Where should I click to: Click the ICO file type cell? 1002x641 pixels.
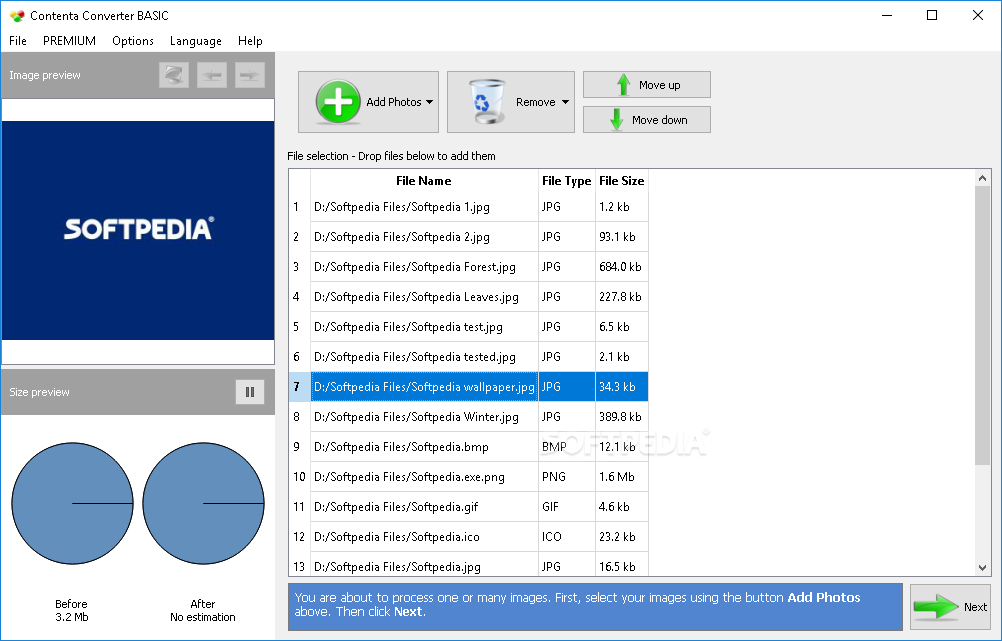(567, 537)
